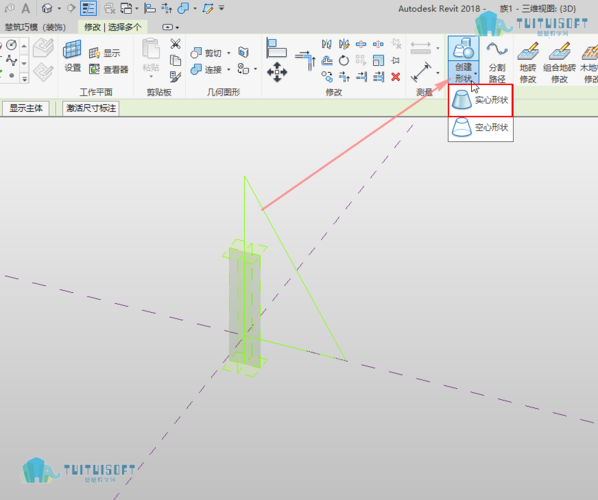Click the 地砖修改 button
Image resolution: width=598 pixels, height=500 pixels.
point(528,62)
